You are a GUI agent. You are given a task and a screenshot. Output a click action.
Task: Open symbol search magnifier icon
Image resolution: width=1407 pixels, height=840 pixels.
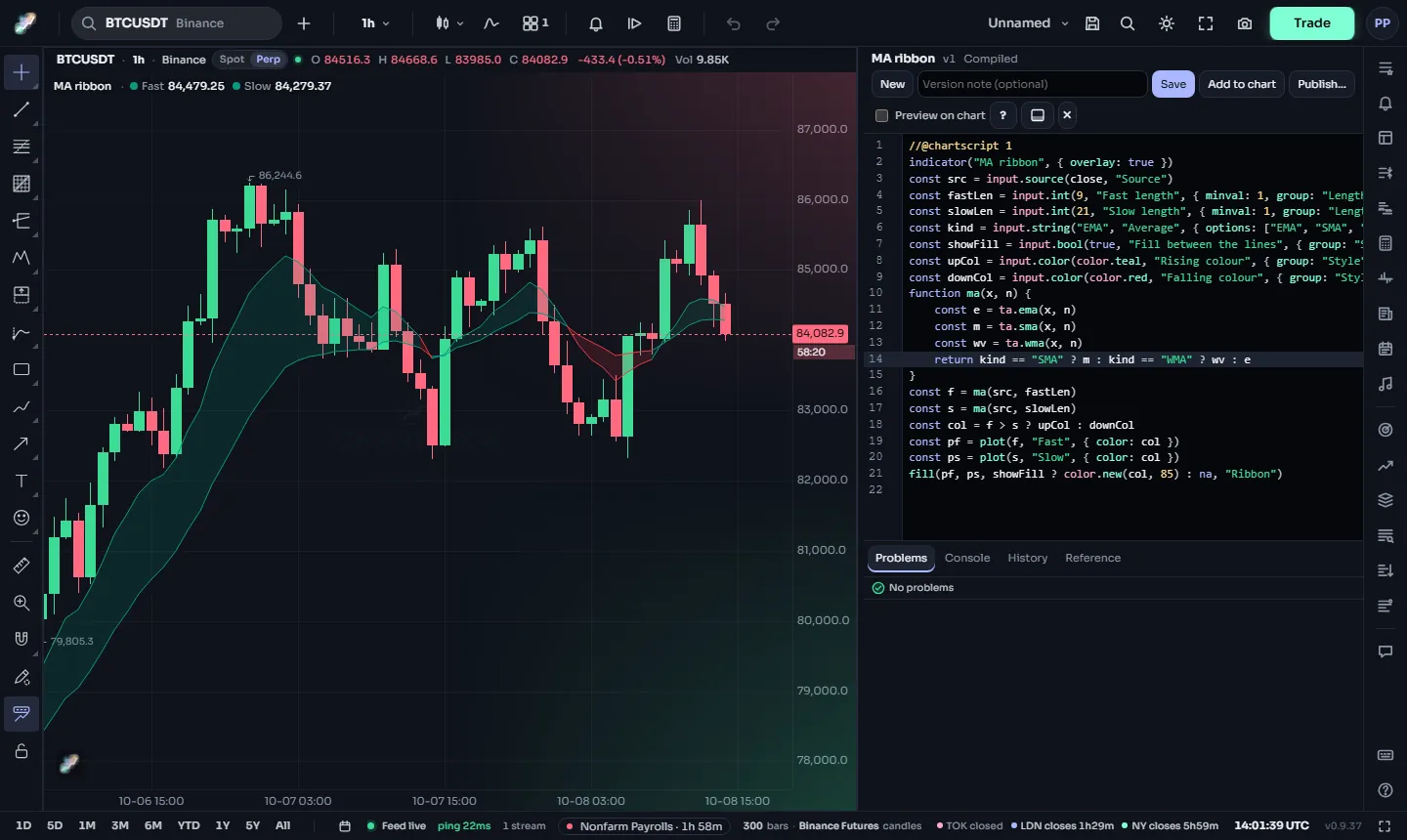[x=1128, y=23]
